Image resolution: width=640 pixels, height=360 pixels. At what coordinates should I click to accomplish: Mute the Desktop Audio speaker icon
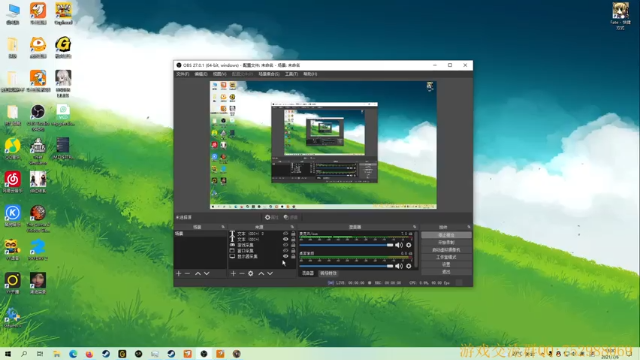399,266
